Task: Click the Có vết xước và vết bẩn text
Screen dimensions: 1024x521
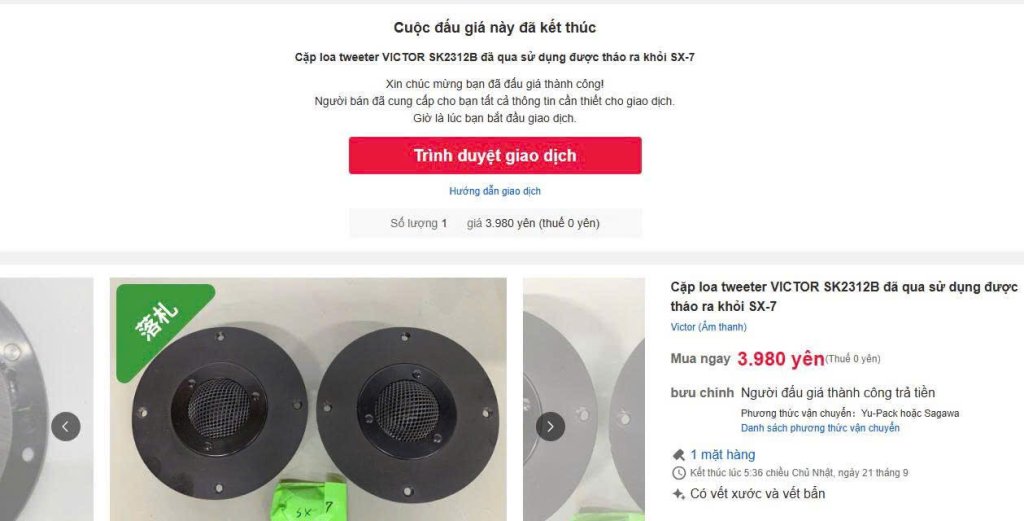Action: point(758,494)
